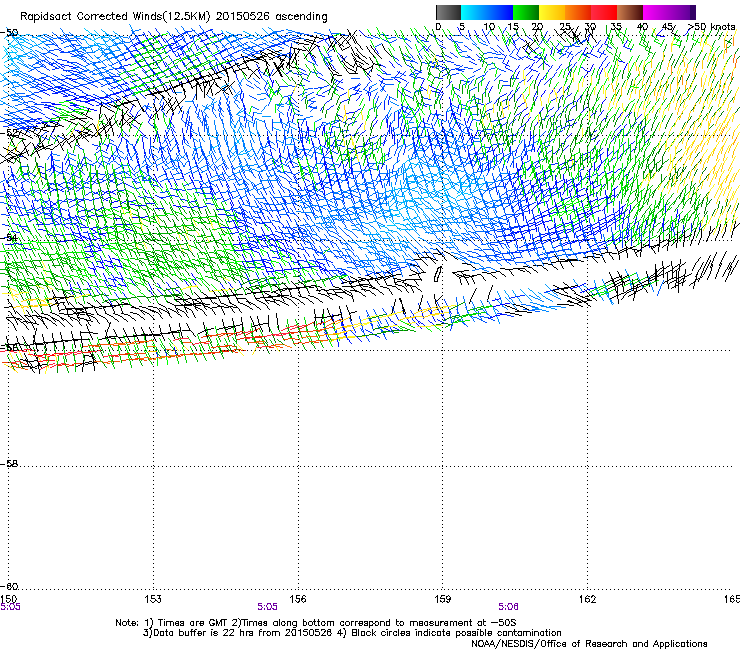Click the cyan 5-10 knots legend swatch
The width and height of the screenshot is (740, 650).
(474, 12)
